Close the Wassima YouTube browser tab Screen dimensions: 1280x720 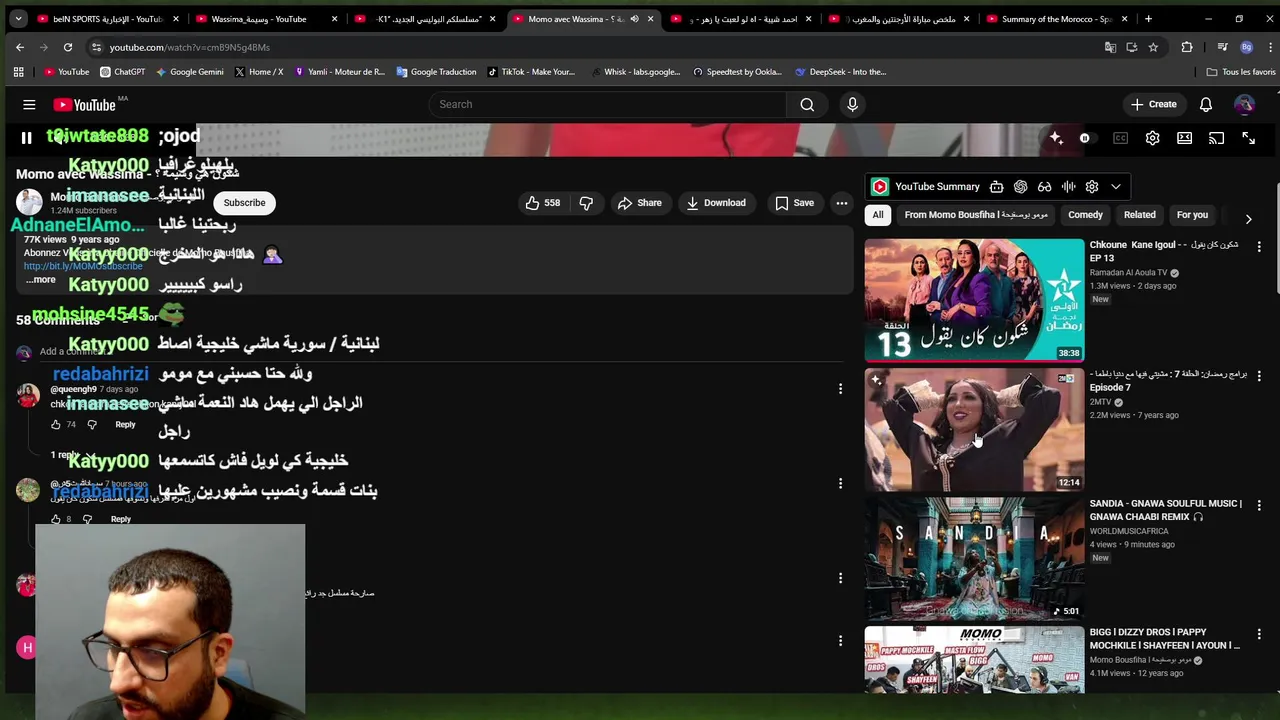click(x=334, y=19)
